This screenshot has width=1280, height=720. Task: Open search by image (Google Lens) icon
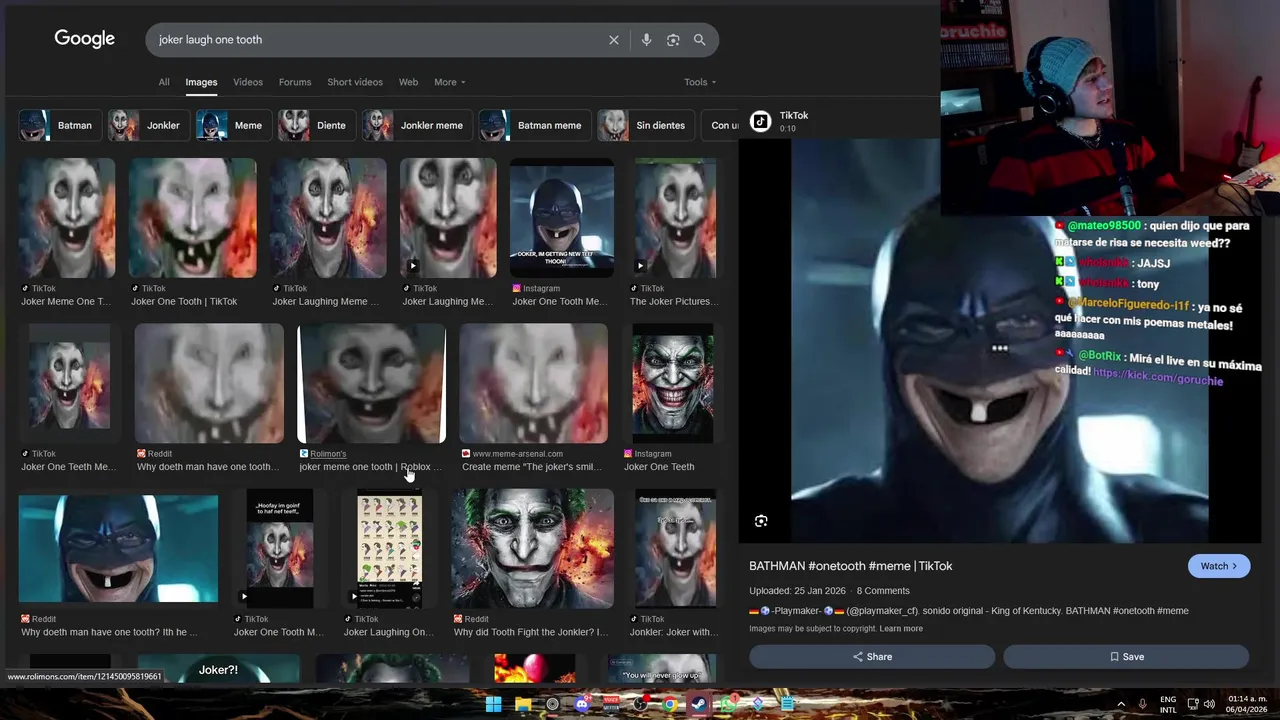click(x=673, y=40)
